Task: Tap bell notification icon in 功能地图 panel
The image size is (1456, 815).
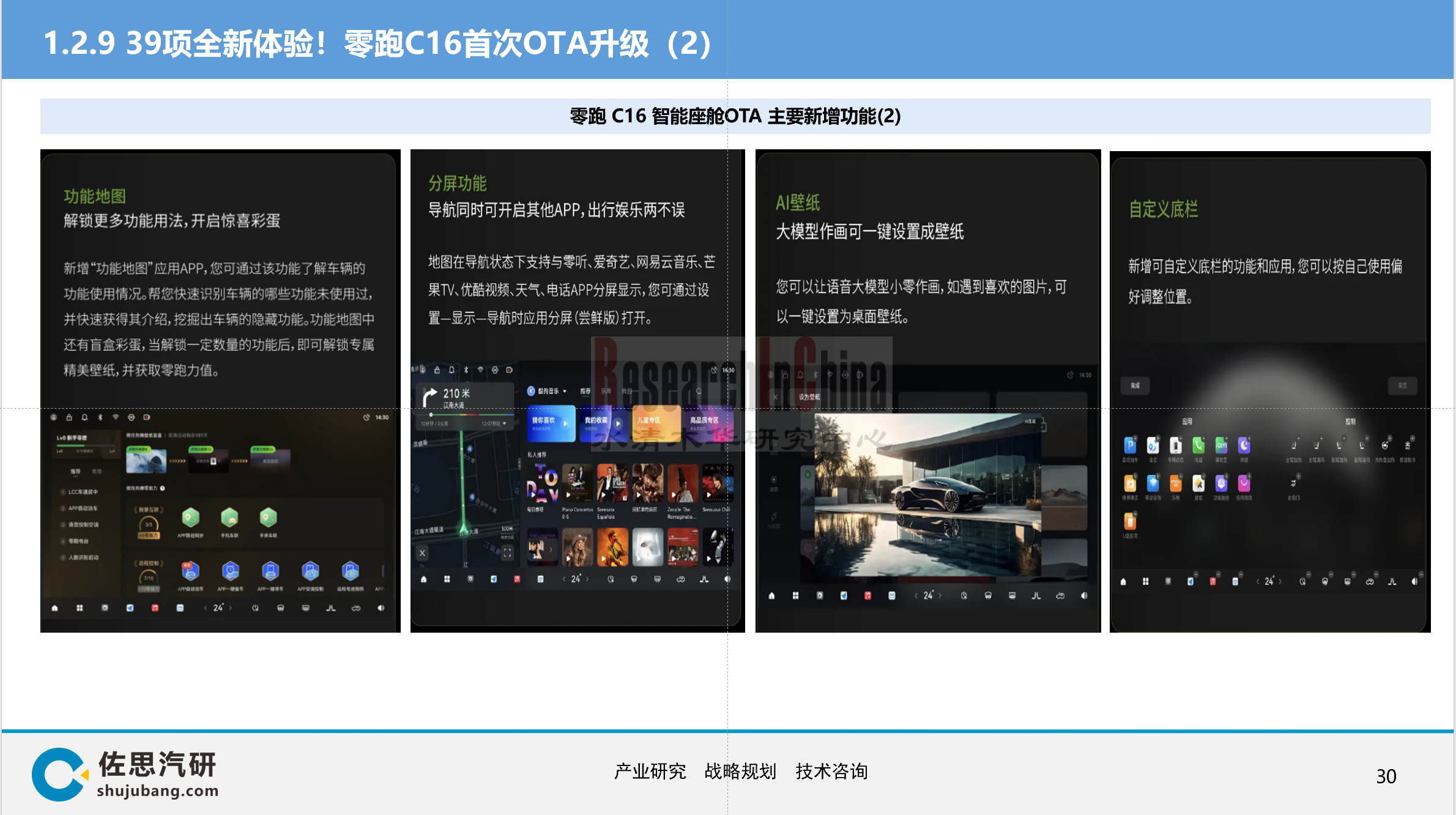Action: coord(84,417)
